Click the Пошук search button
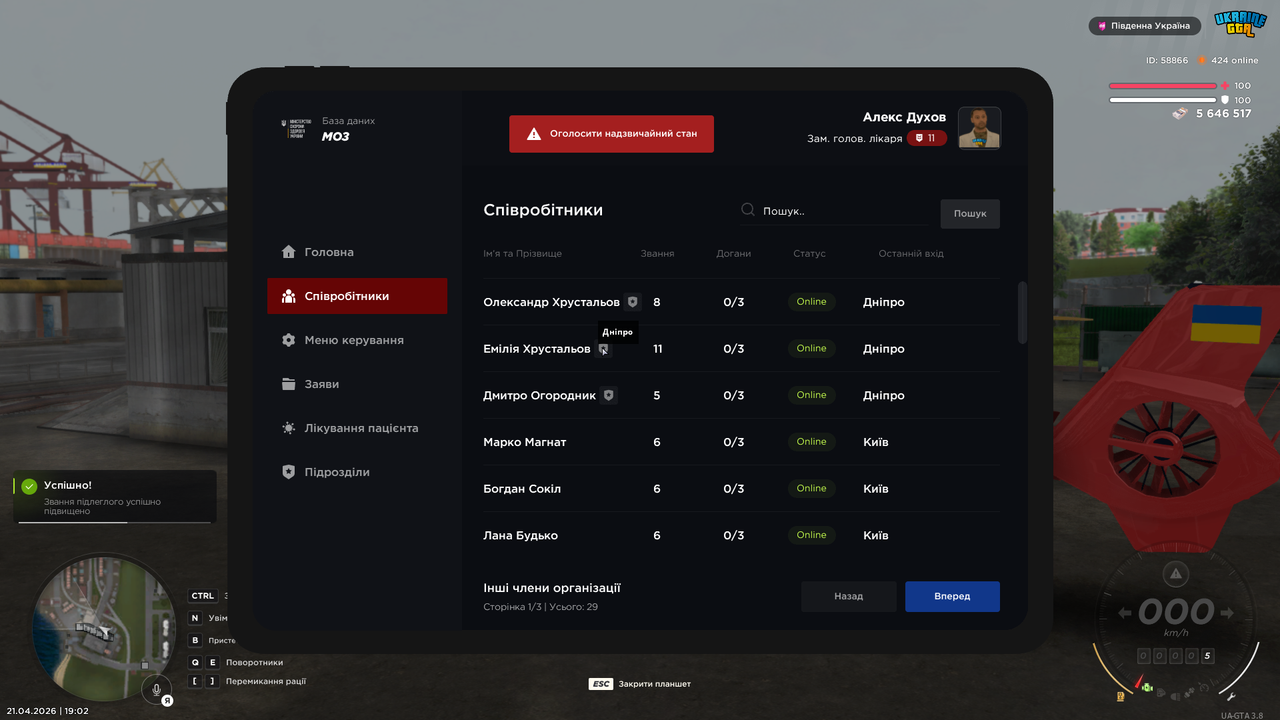This screenshot has height=720, width=1280. point(970,213)
